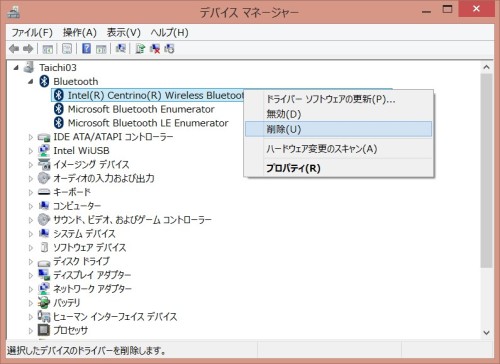Click the show/hide console tree toolbar icon

(x=48, y=49)
